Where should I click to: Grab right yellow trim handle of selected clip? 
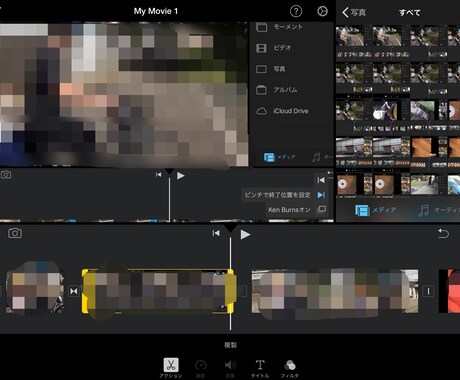(230, 291)
